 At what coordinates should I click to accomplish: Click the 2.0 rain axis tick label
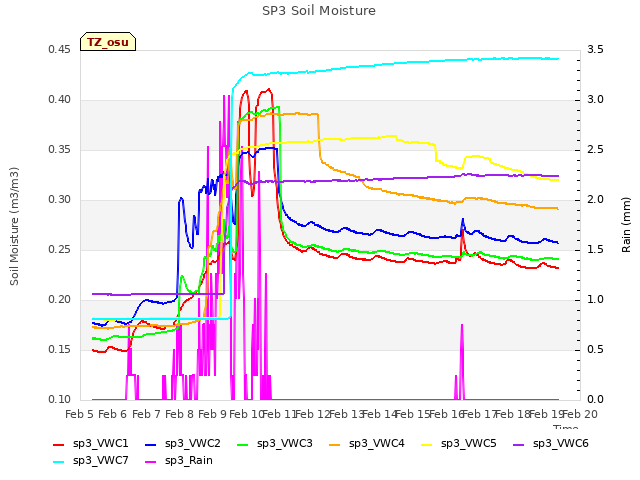pos(596,199)
